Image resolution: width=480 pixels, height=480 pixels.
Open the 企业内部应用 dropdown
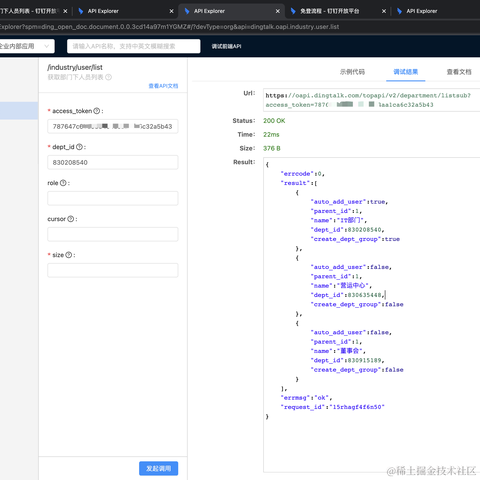click(26, 46)
